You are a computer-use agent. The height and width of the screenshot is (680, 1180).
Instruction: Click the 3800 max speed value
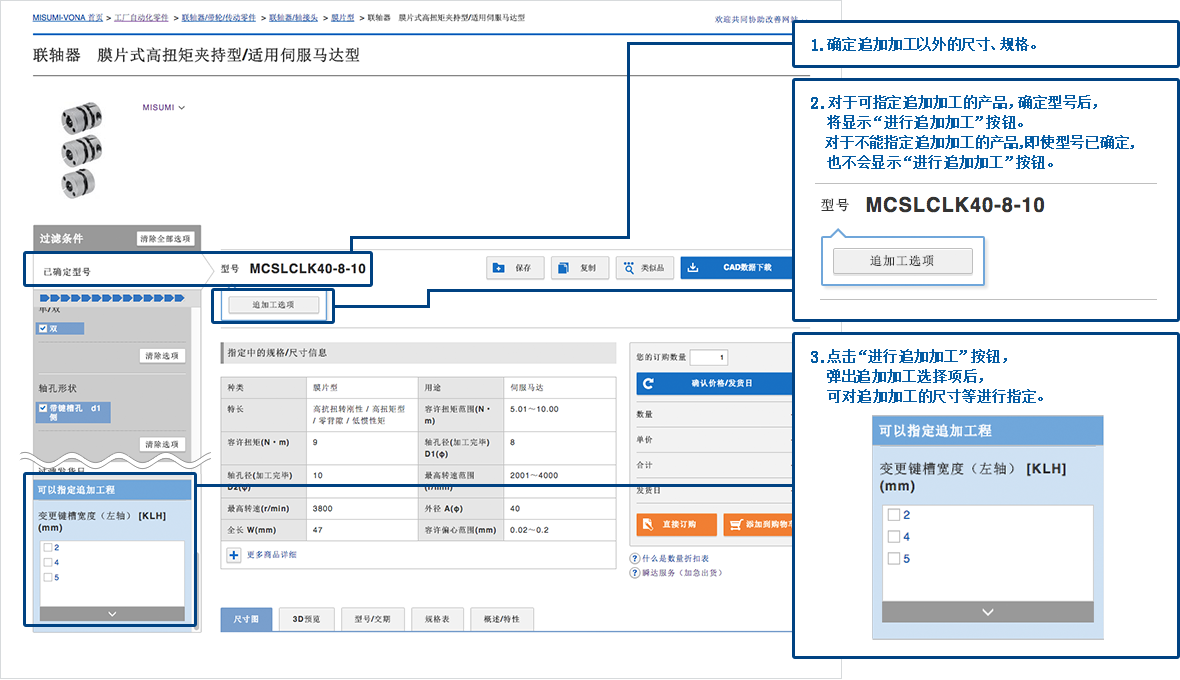[323, 508]
